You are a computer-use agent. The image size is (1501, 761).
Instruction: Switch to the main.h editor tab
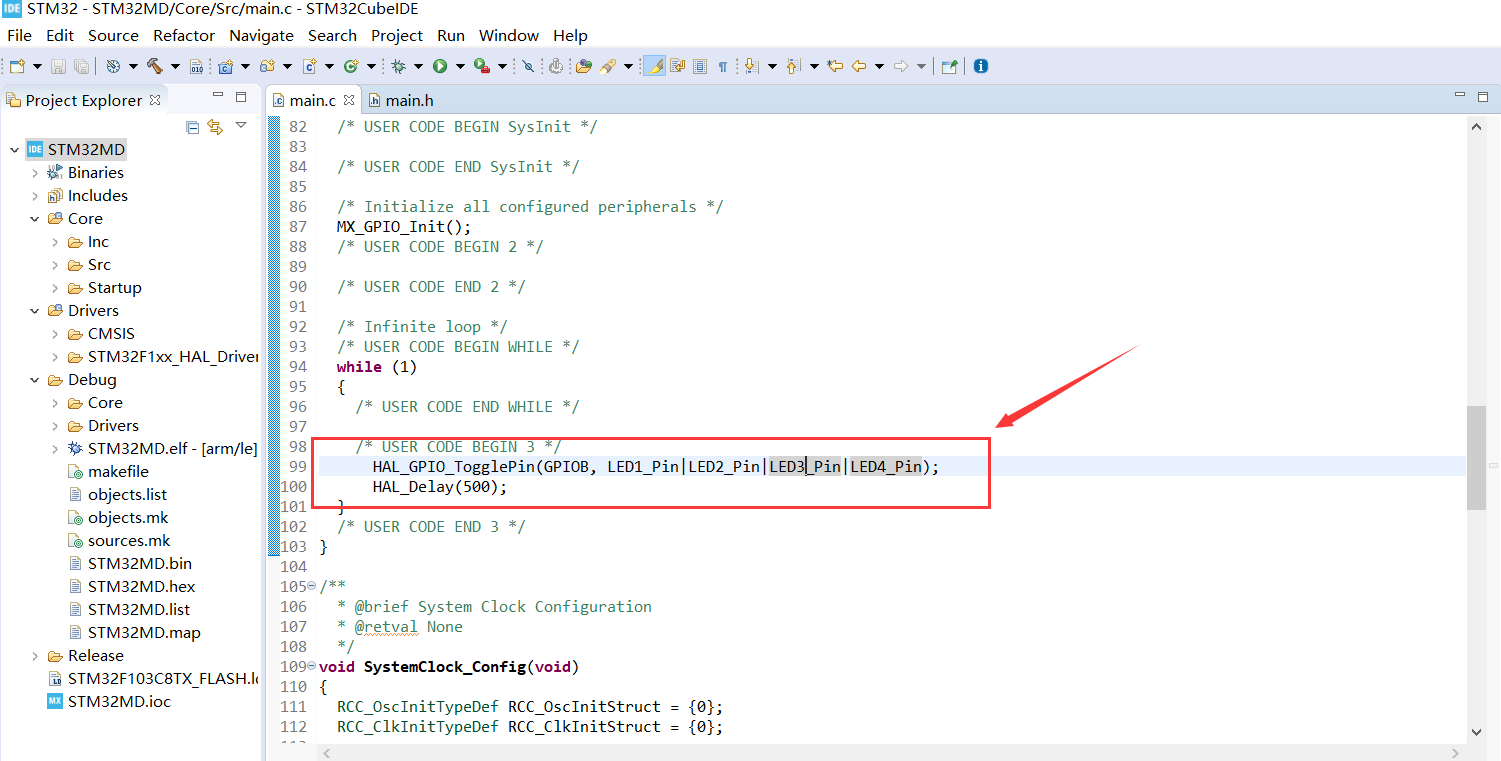click(x=401, y=100)
